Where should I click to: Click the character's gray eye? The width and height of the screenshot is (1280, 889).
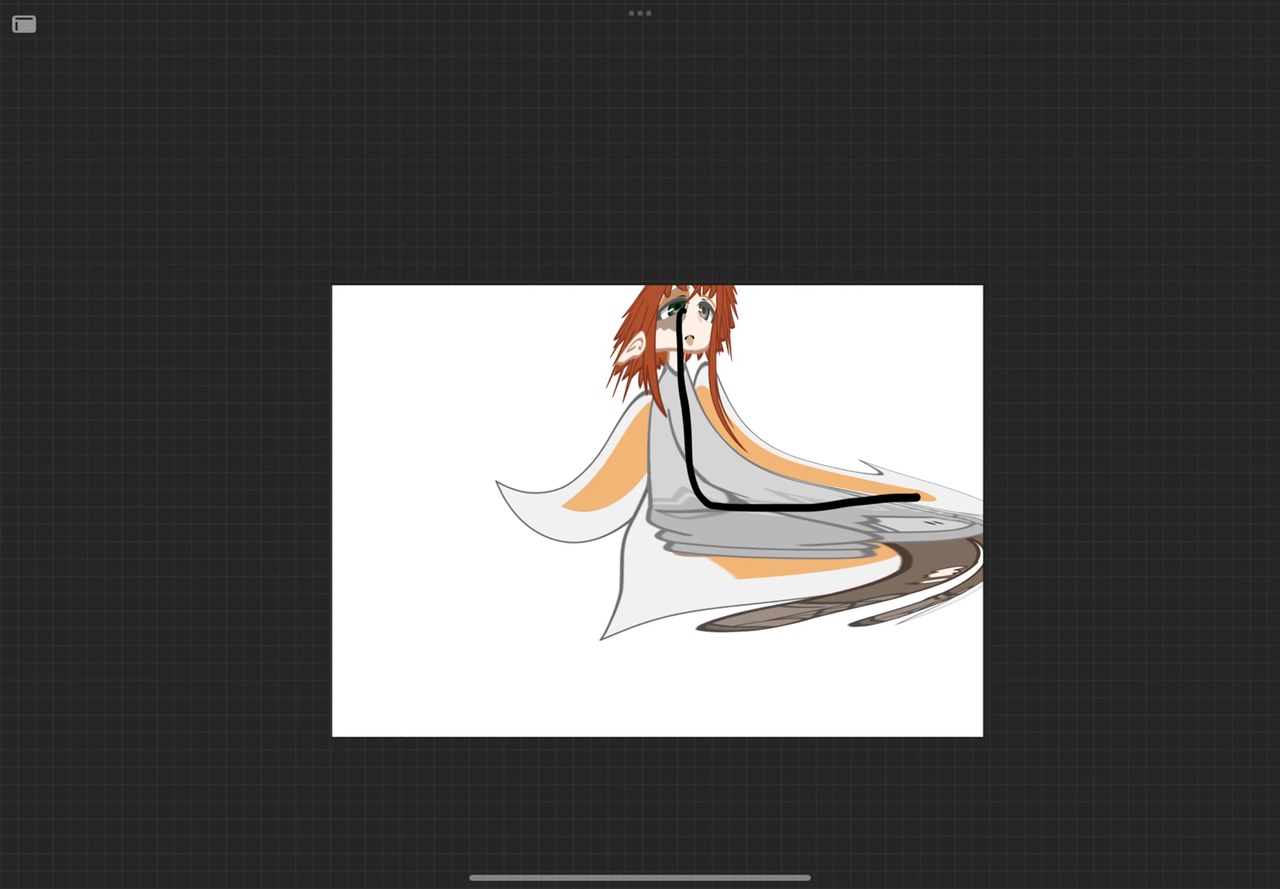[x=705, y=312]
